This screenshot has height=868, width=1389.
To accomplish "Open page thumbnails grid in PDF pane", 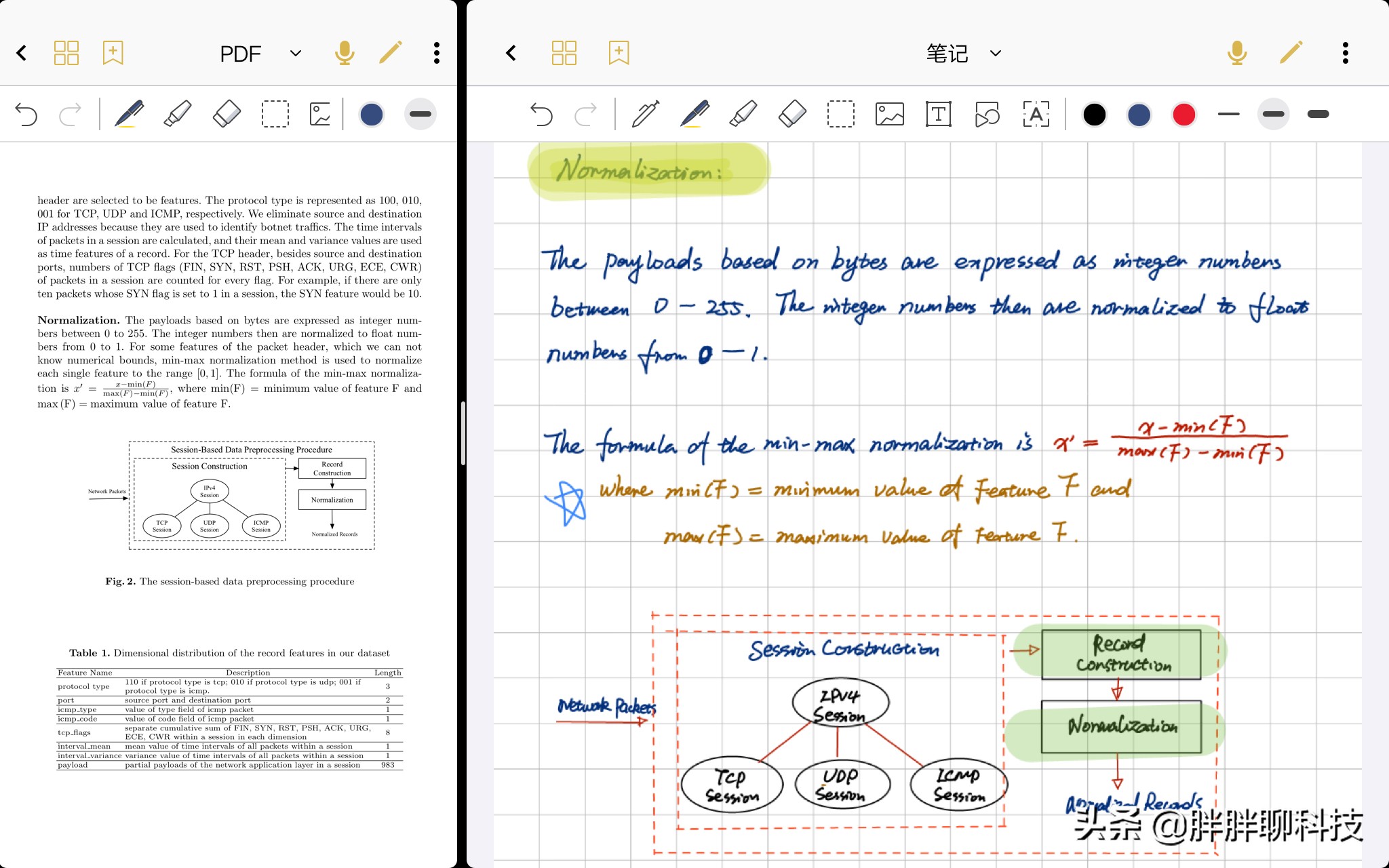I will pyautogui.click(x=66, y=53).
